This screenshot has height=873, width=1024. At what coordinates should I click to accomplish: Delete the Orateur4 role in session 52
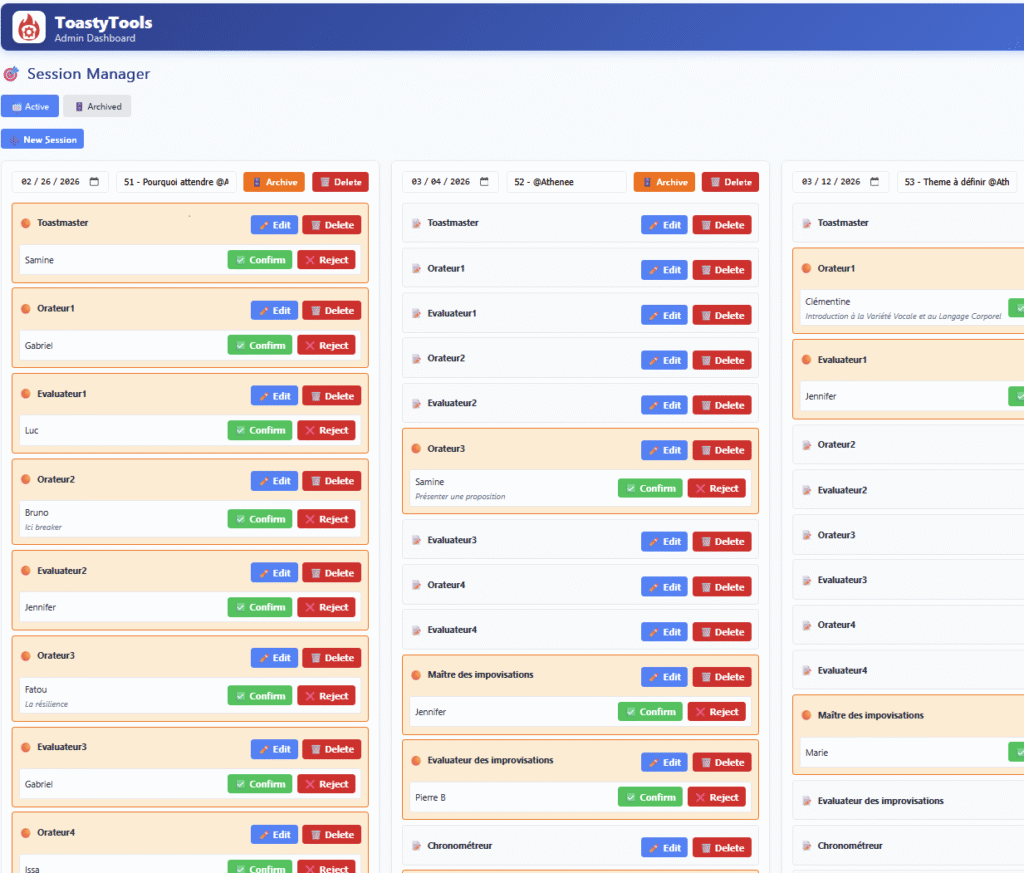[x=722, y=587]
